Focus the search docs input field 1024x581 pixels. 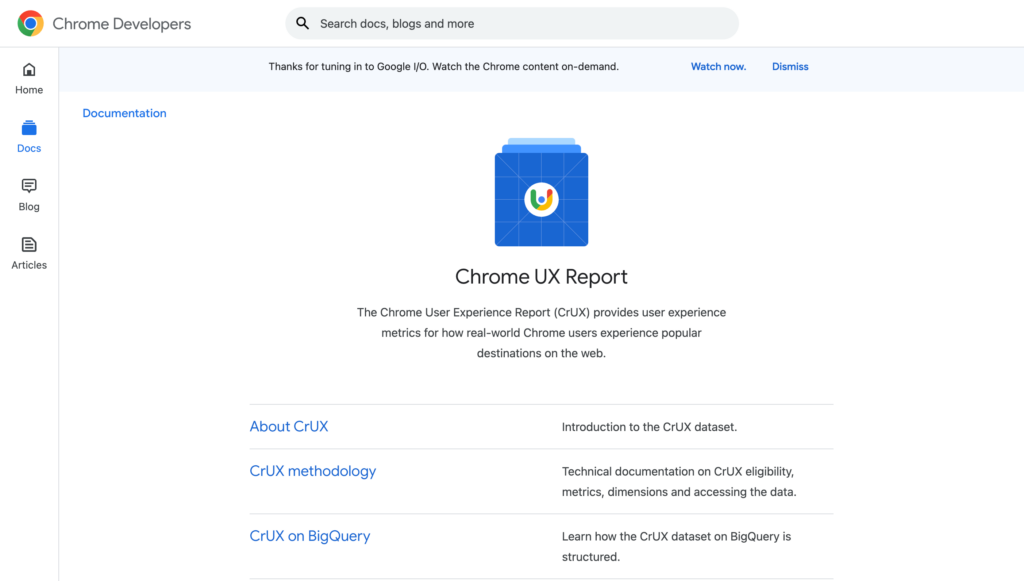(520, 23)
